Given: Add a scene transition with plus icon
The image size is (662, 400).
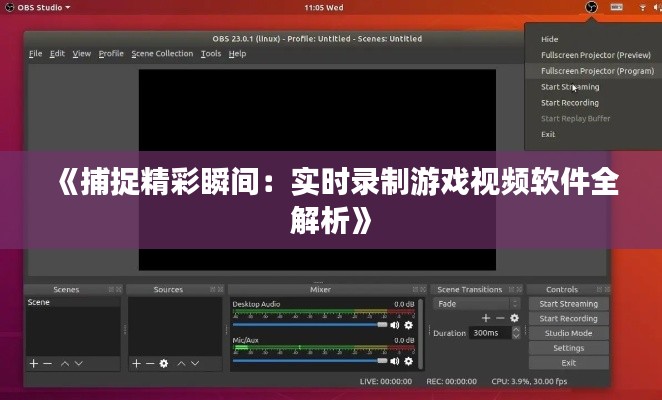Looking at the screenshot, I should pos(486,318).
